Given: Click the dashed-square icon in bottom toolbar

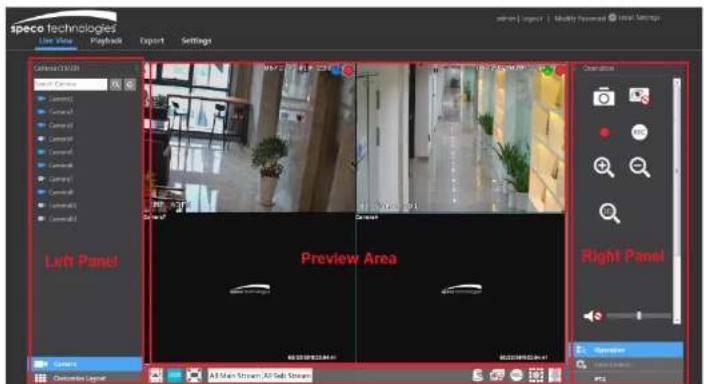Looking at the screenshot, I should tap(536, 375).
